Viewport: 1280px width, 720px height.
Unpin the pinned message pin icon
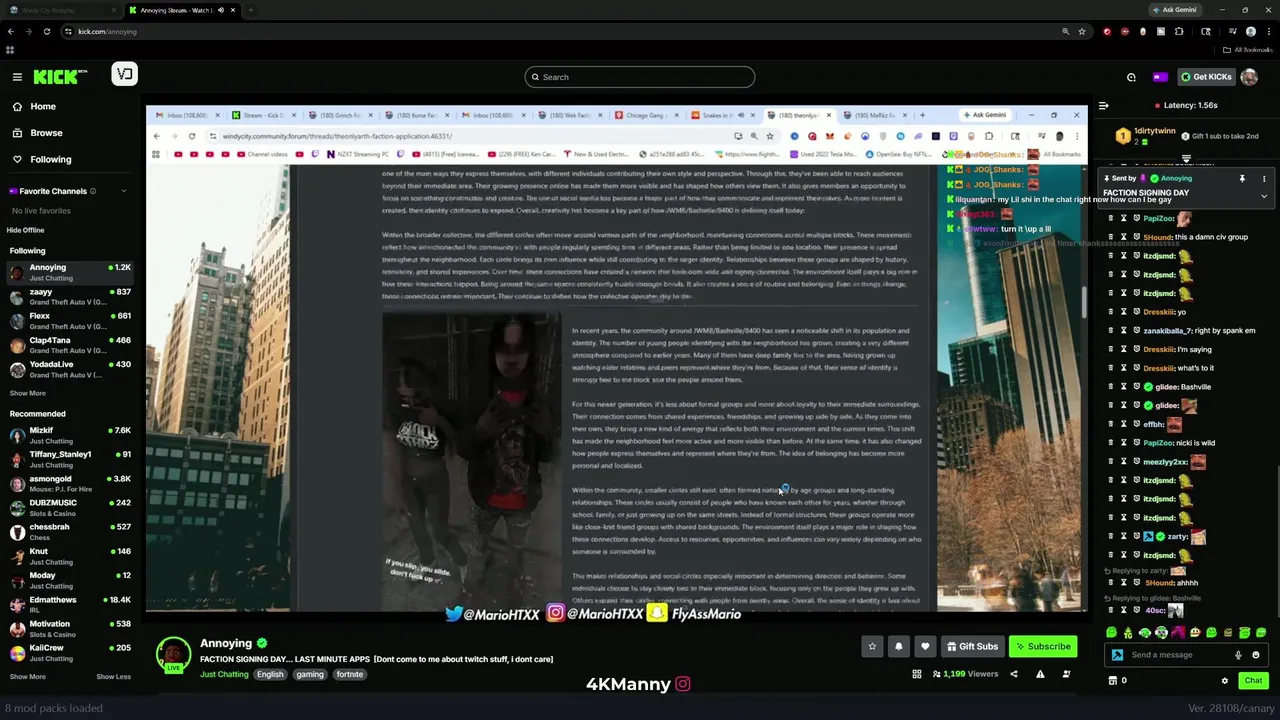[x=1242, y=179]
